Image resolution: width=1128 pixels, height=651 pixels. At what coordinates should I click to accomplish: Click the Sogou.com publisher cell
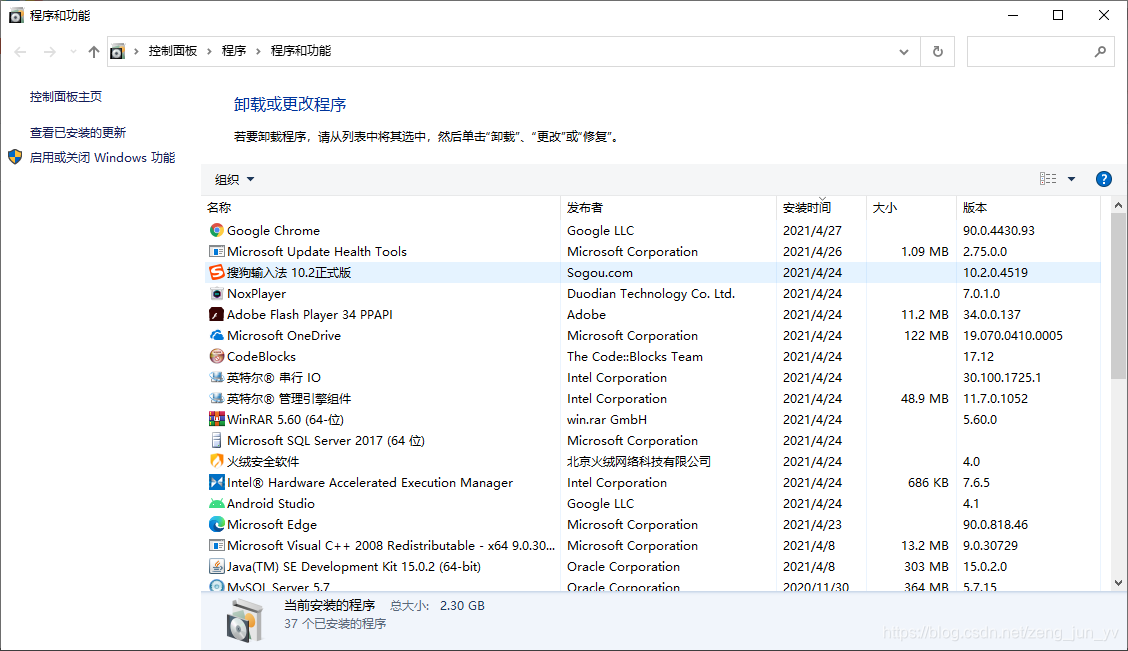[x=600, y=273]
